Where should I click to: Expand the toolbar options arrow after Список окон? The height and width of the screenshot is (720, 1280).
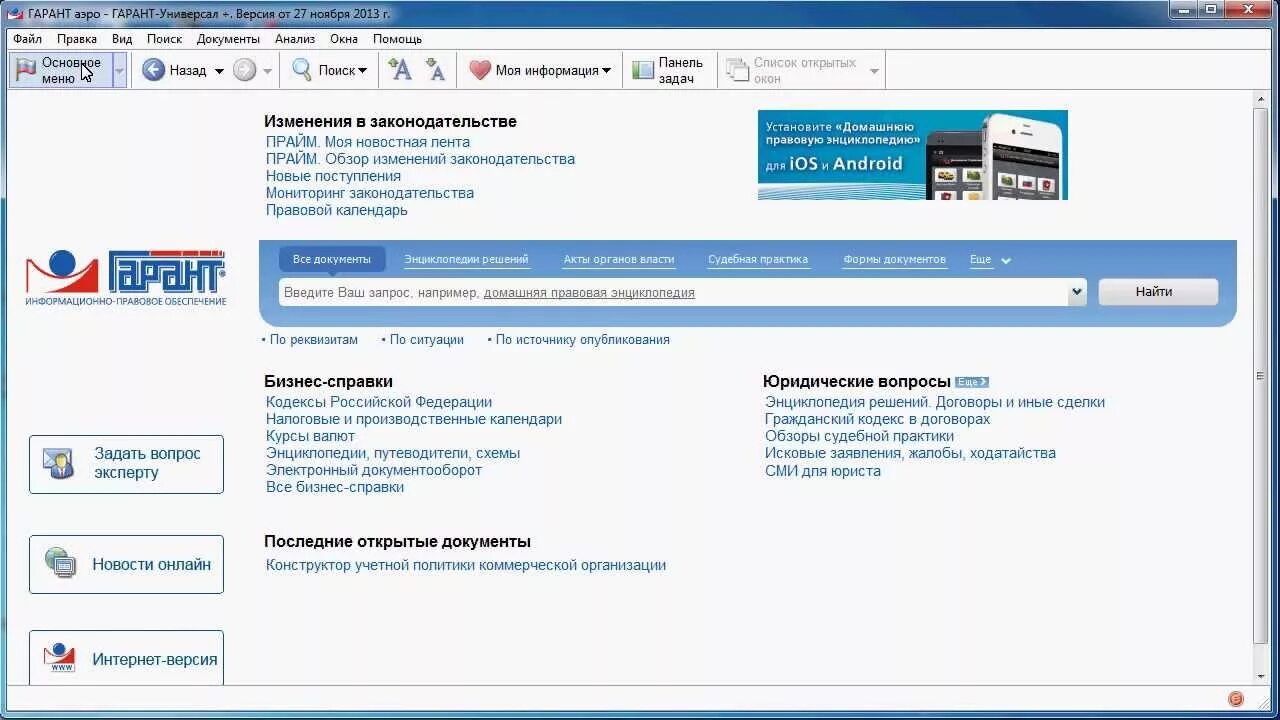click(x=874, y=71)
